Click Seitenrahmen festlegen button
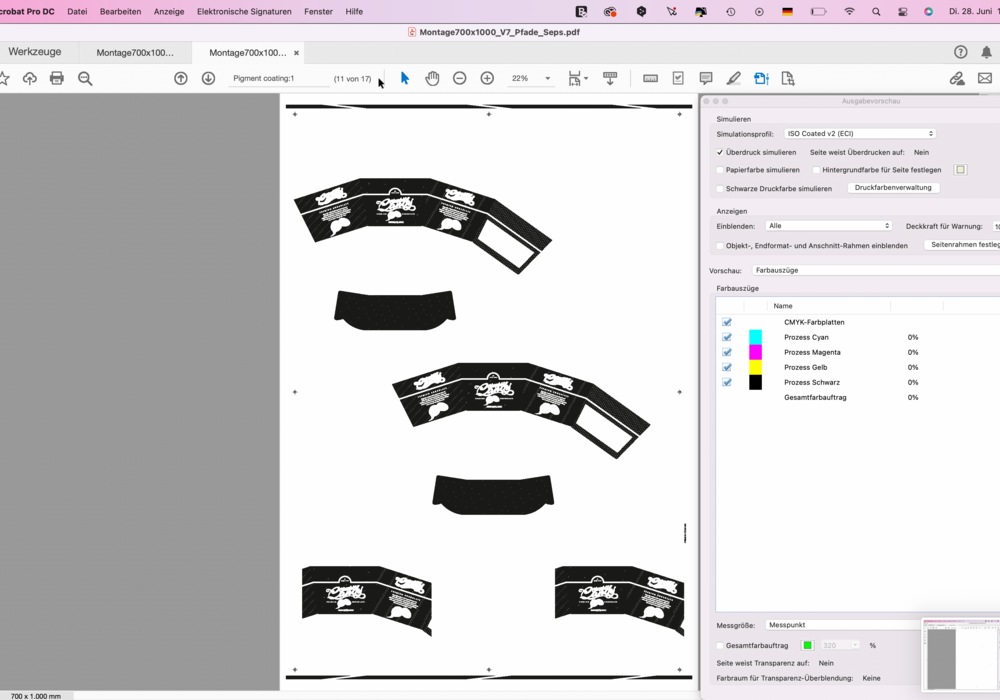The image size is (1000, 700). point(963,245)
